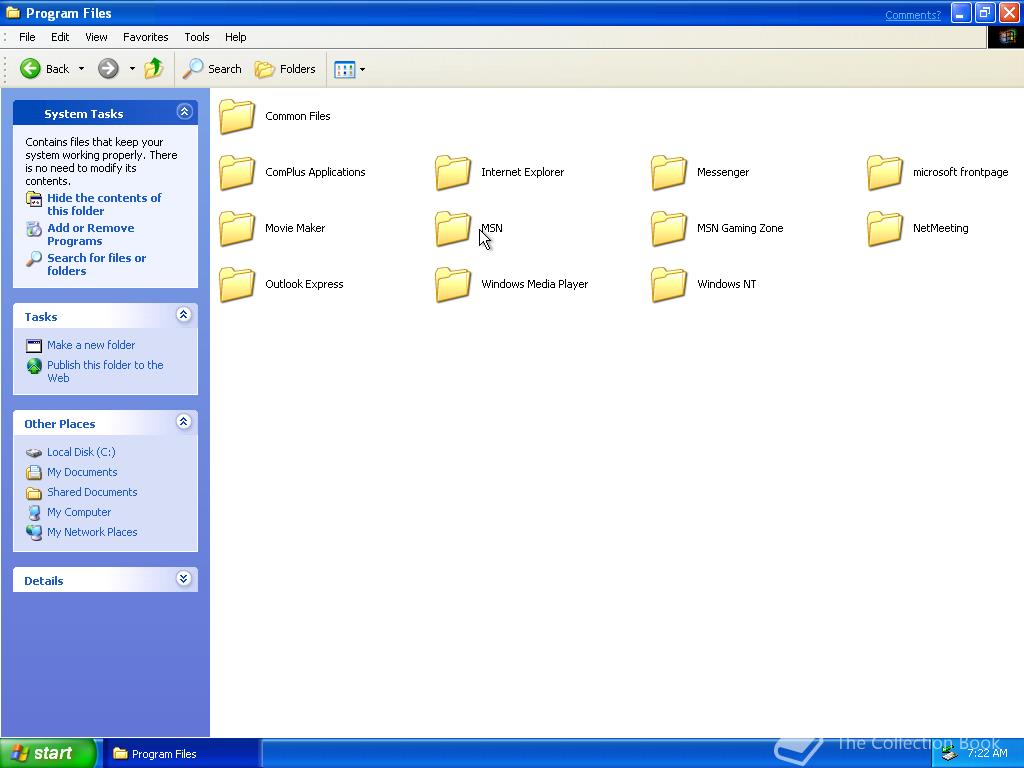Open the Favorites menu
The height and width of the screenshot is (768, 1024).
[x=146, y=37]
